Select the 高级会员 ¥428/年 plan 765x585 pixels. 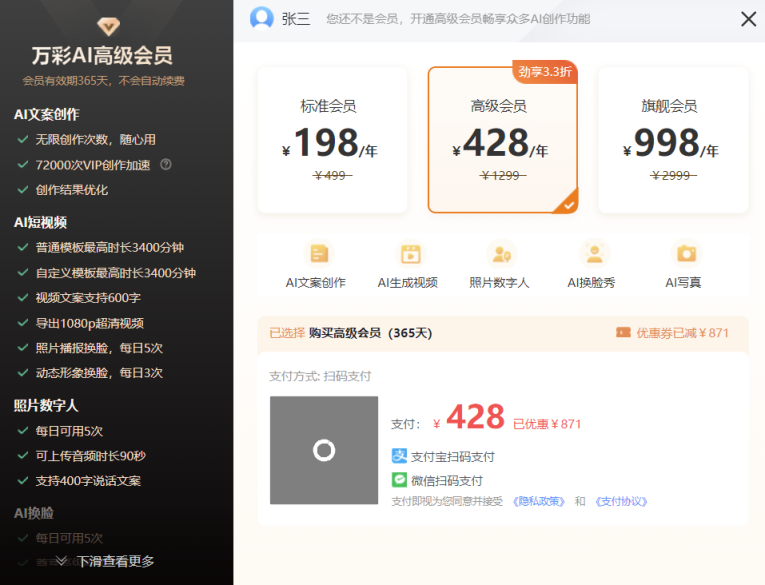(x=502, y=140)
